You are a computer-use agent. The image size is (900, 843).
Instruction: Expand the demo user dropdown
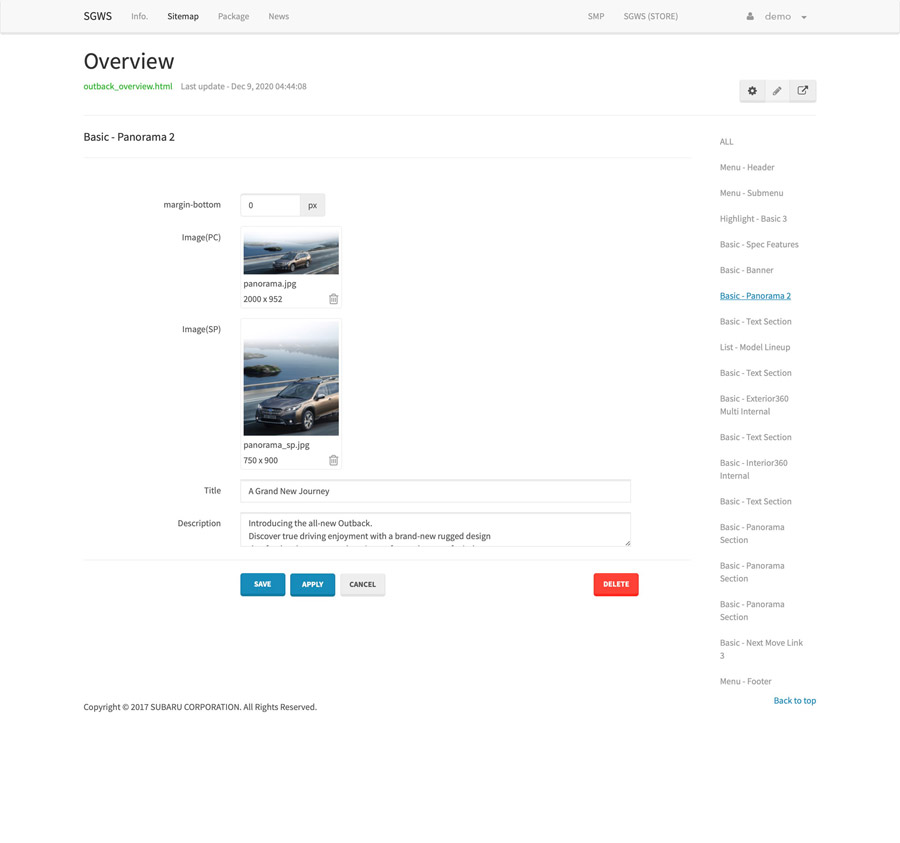click(x=803, y=17)
